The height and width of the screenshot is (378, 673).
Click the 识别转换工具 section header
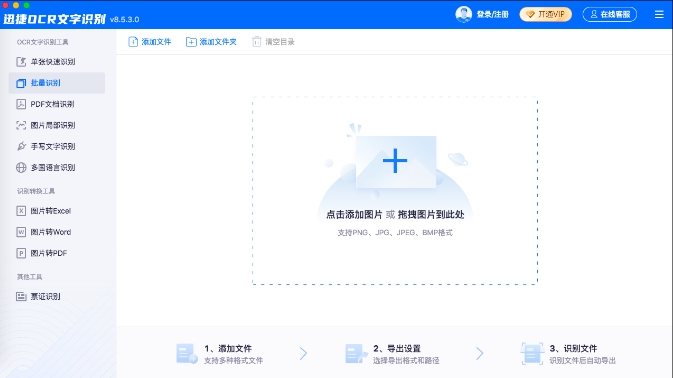(36, 191)
